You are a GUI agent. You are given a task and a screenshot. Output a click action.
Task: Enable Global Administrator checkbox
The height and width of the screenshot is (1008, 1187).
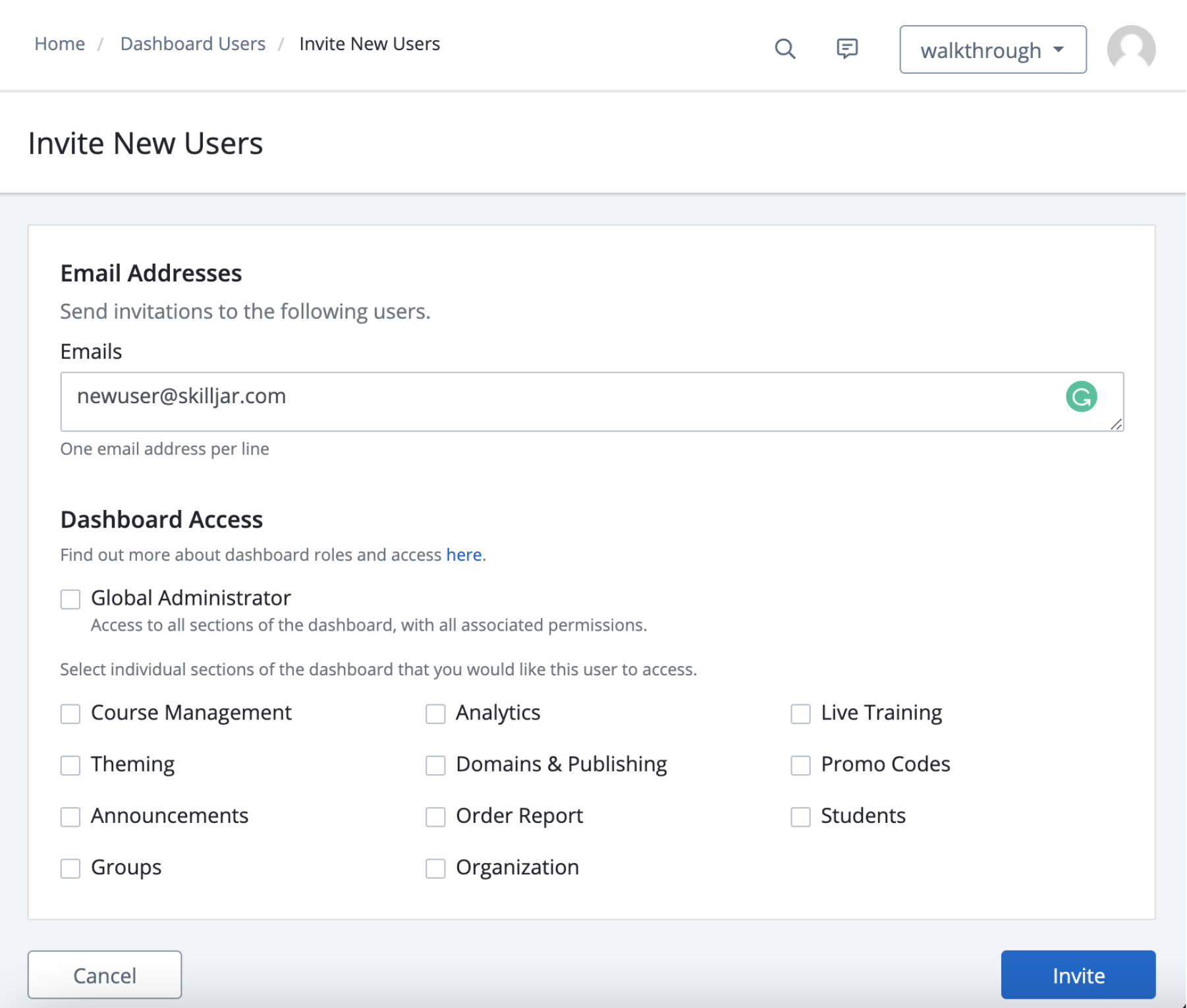(x=70, y=600)
